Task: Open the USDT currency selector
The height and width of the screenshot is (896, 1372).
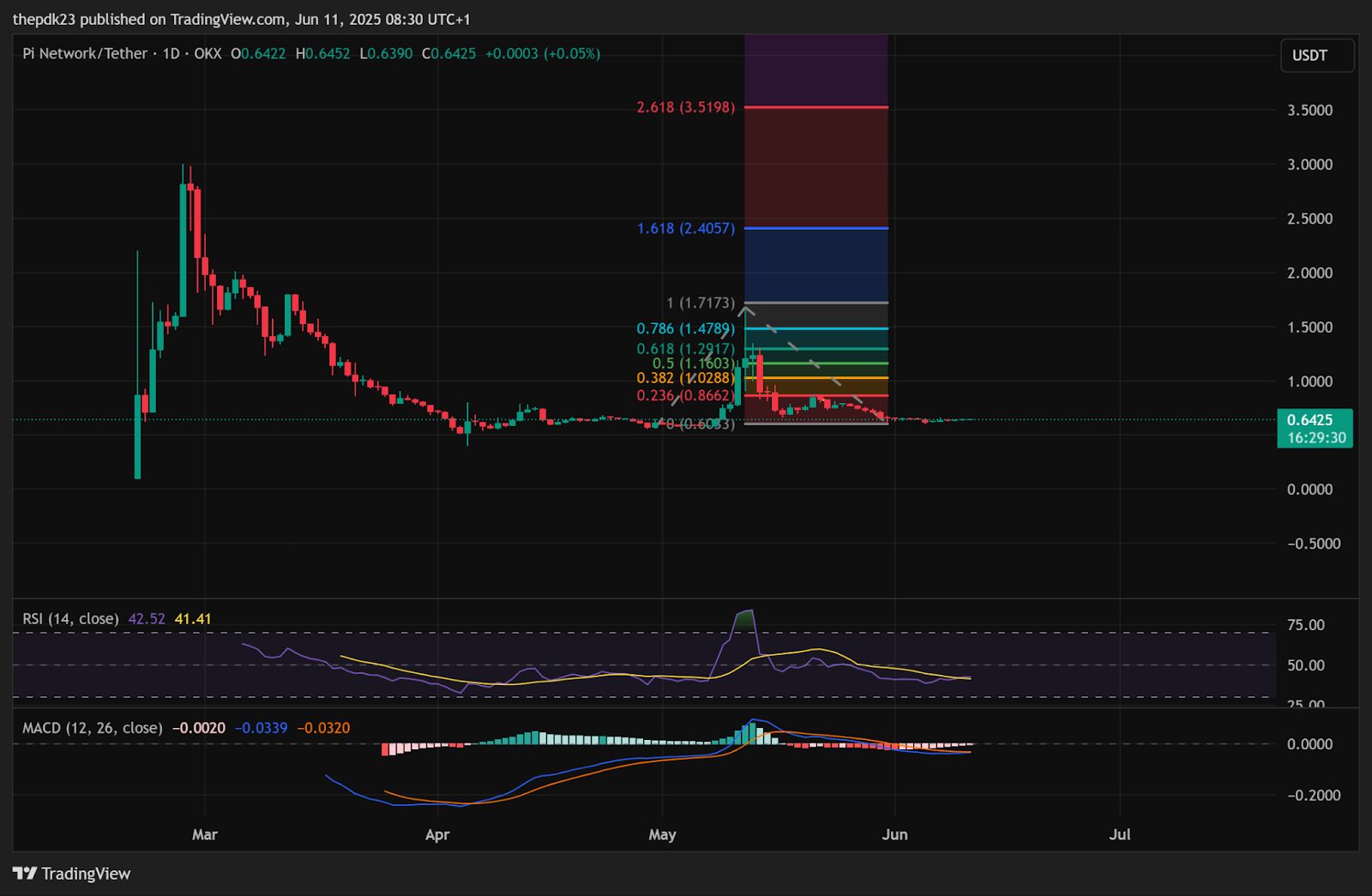Action: click(1317, 56)
